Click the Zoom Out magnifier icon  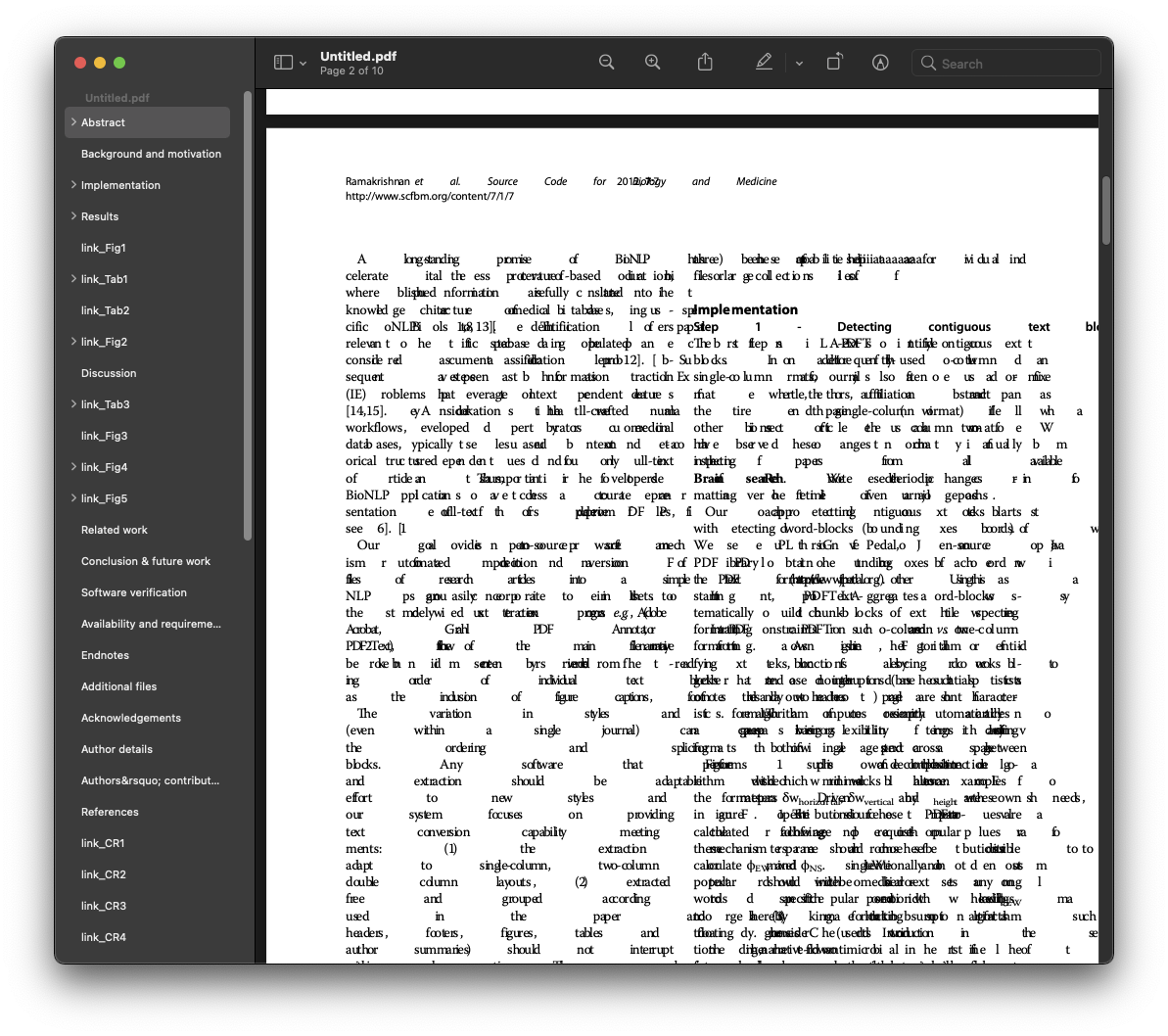(606, 62)
